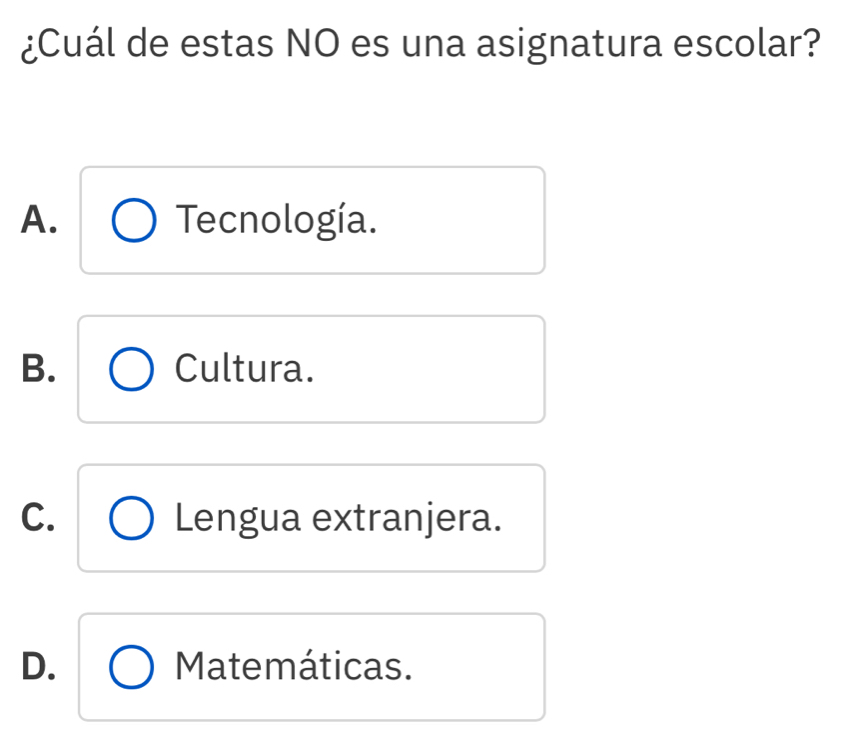The width and height of the screenshot is (847, 736).
Task: Click blank area right of 'Matemáticas.'
Action: coord(480,667)
